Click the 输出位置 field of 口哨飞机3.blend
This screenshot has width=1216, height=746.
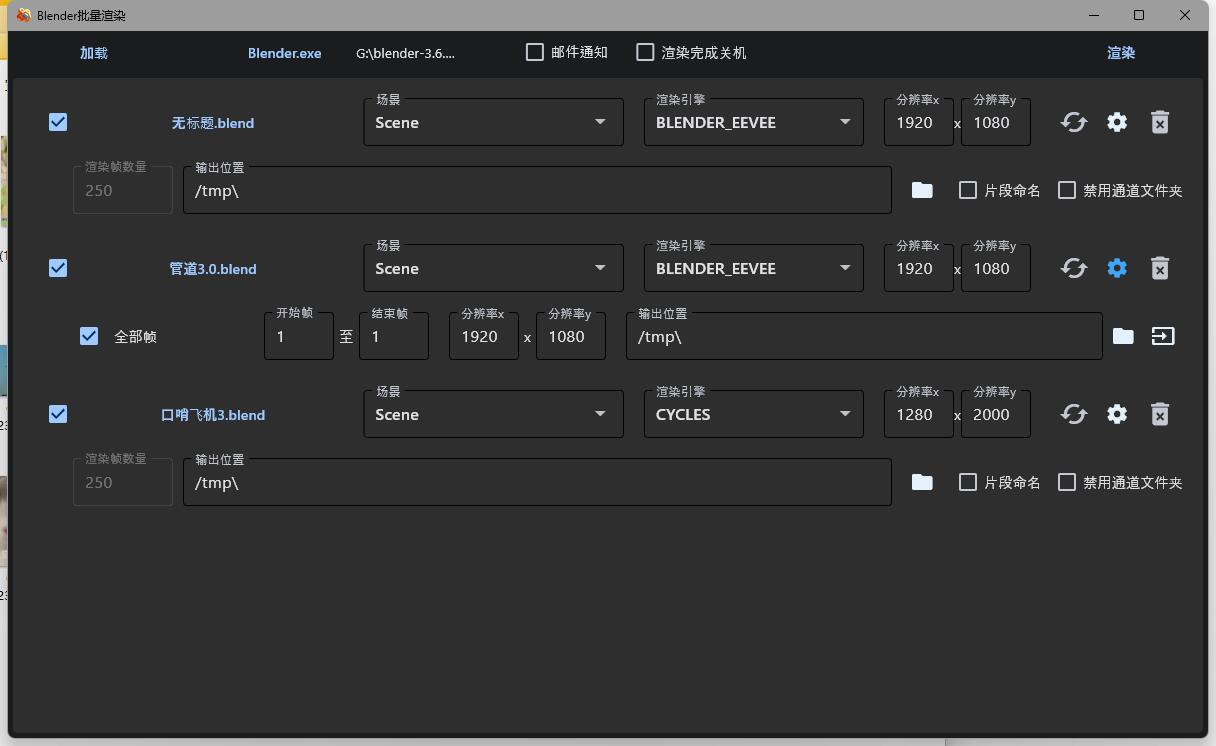click(537, 482)
